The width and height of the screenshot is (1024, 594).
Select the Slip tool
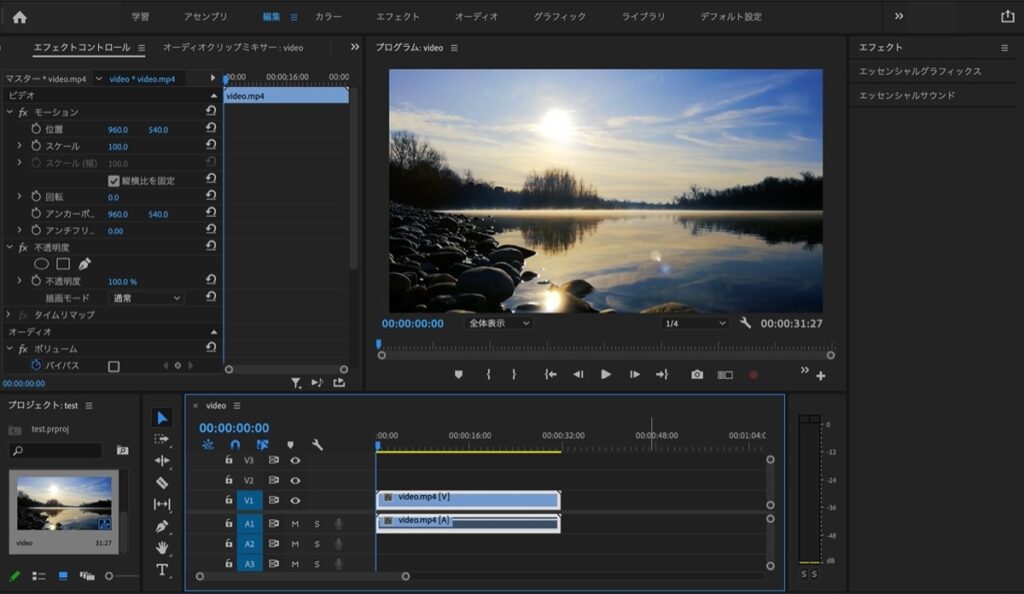(x=162, y=504)
